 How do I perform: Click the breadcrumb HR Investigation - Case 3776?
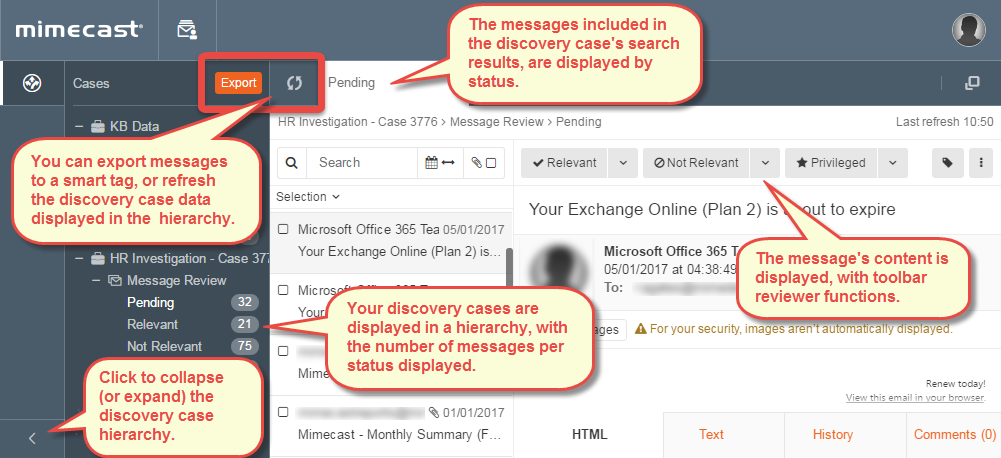tap(360, 121)
